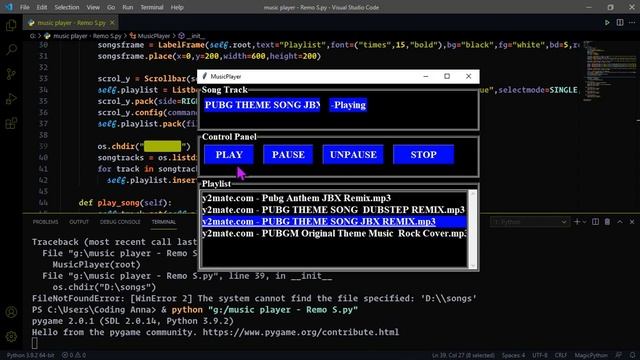Open the File menu
The width and height of the screenshot is (640, 360).
click(x=24, y=7)
